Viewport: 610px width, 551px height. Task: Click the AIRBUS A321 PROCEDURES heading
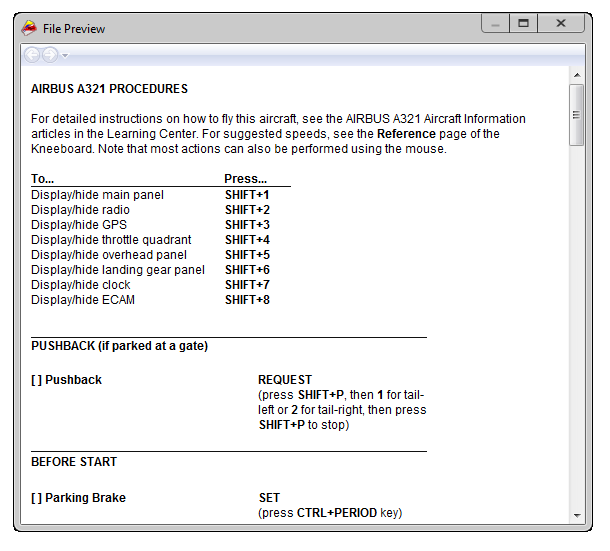tap(109, 89)
